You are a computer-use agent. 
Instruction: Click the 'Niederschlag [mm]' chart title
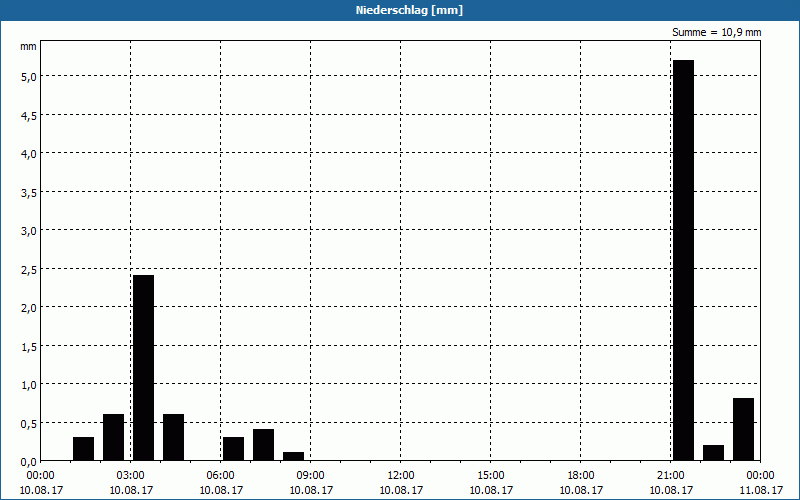tap(409, 10)
